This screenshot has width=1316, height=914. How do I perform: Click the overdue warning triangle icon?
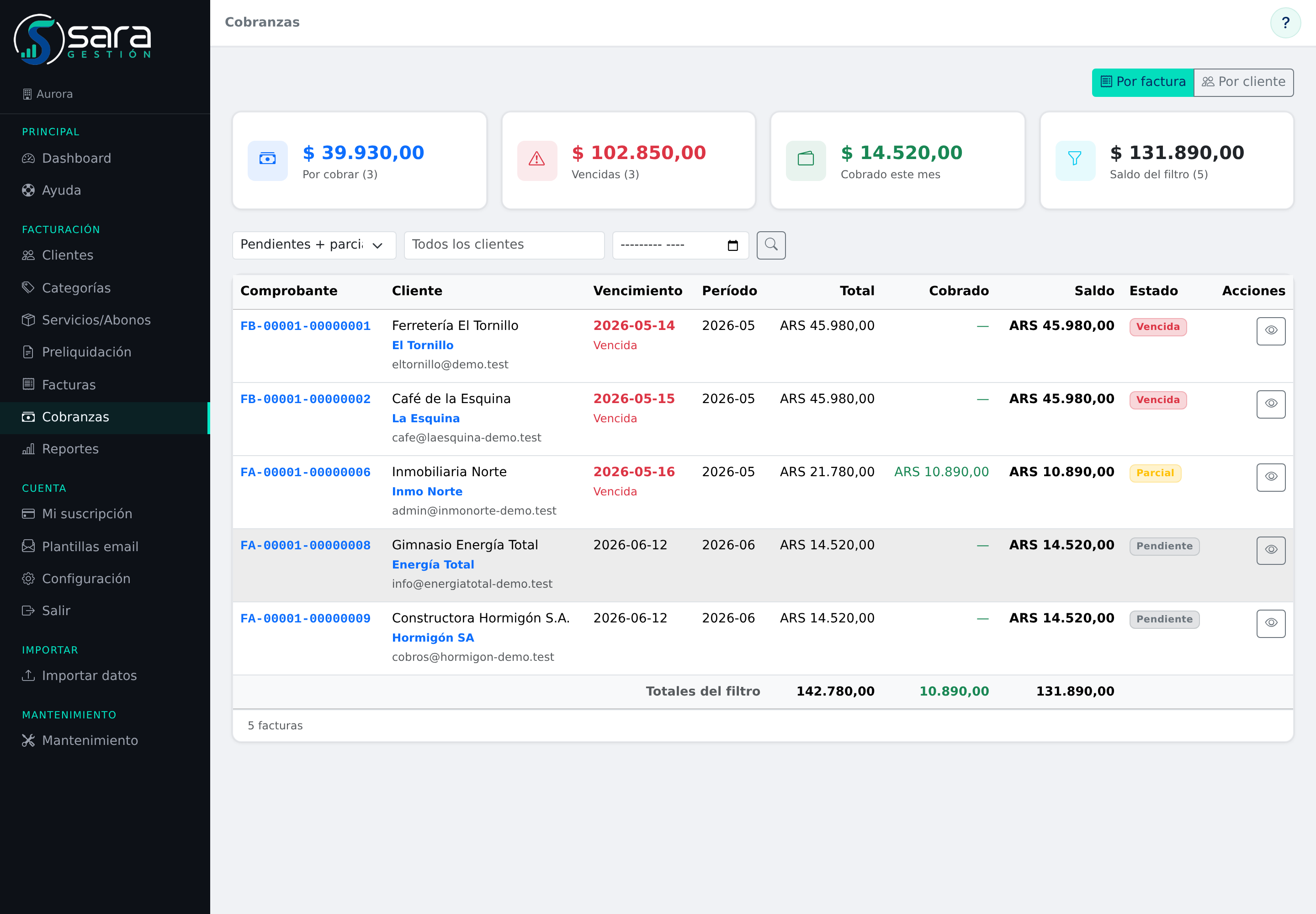point(536,160)
